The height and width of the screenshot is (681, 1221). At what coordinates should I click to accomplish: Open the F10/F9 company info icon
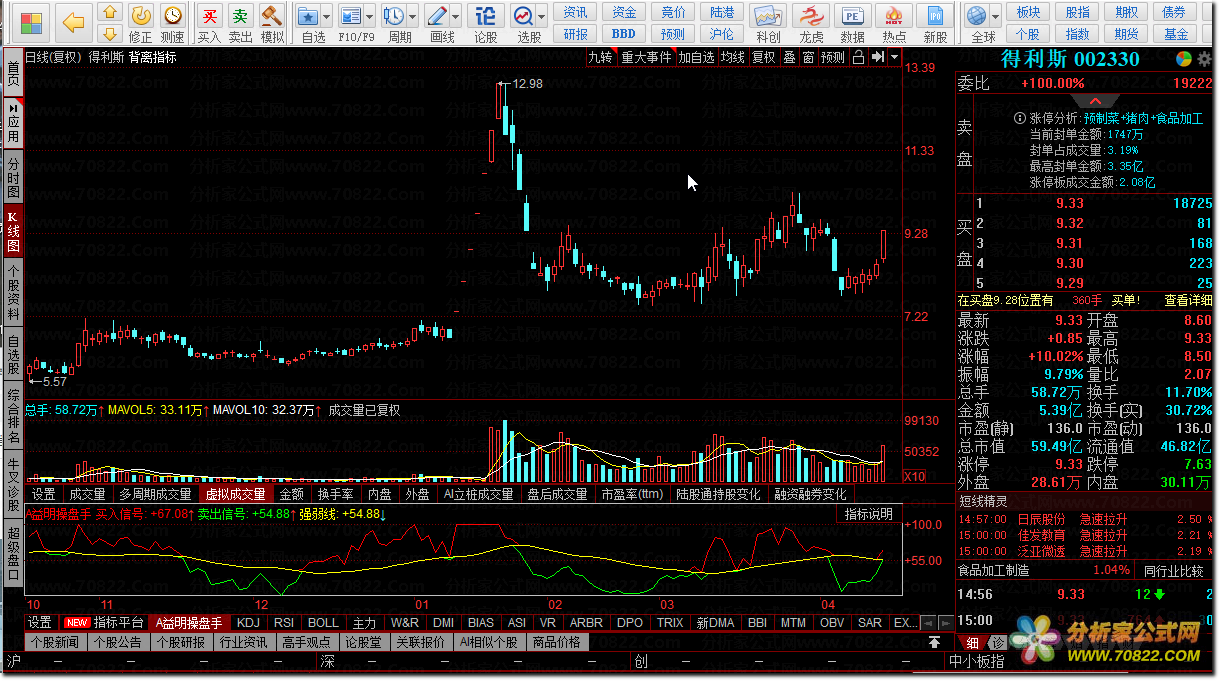click(350, 15)
